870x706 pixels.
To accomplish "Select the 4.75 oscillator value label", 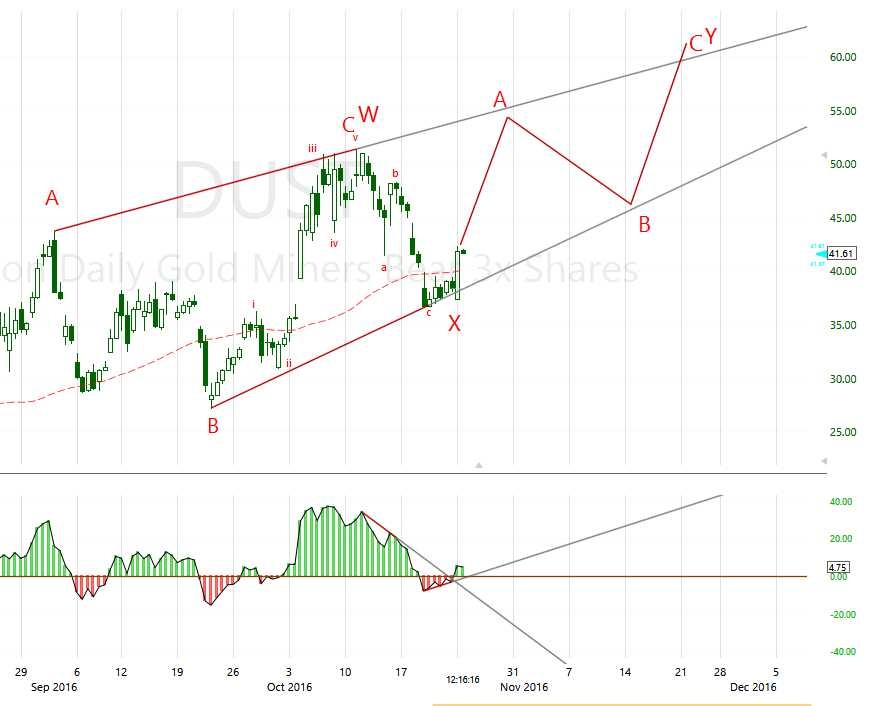I will point(837,567).
